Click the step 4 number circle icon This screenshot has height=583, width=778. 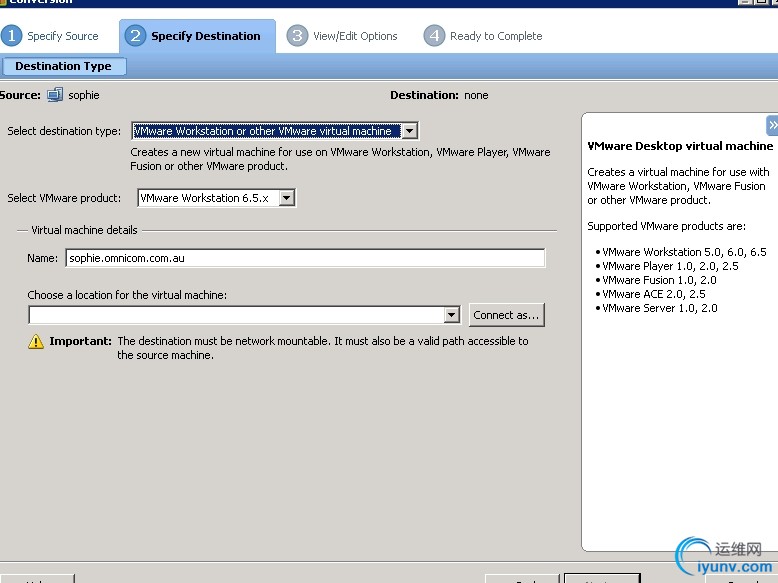[434, 36]
